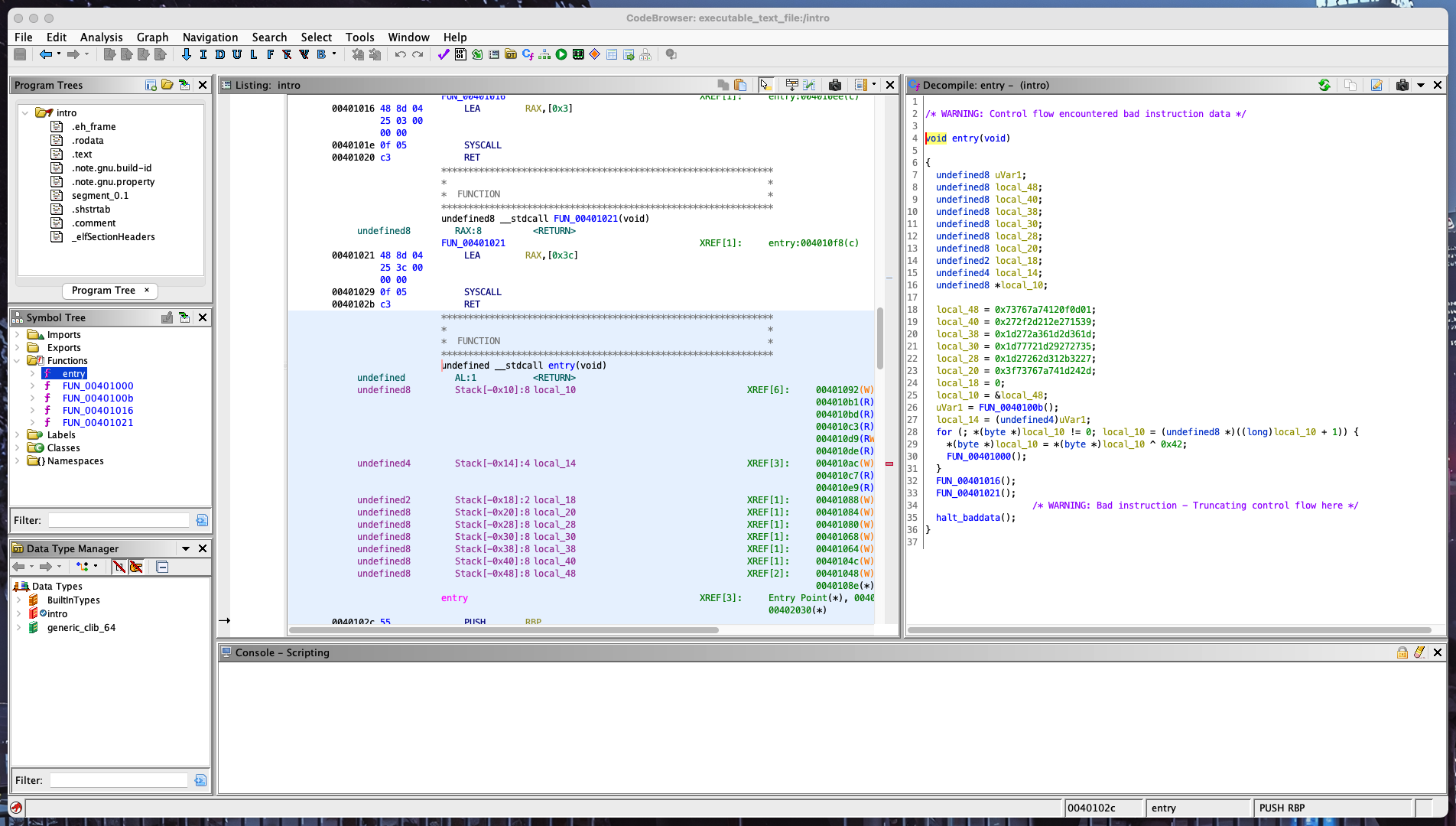Toggle navigation icon in Program Trees header
The image size is (1456, 826).
click(x=184, y=85)
